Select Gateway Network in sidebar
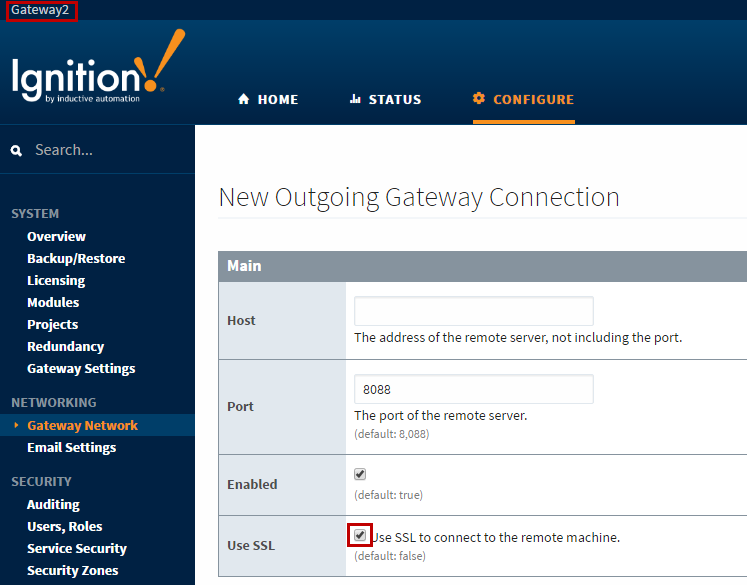 82,425
